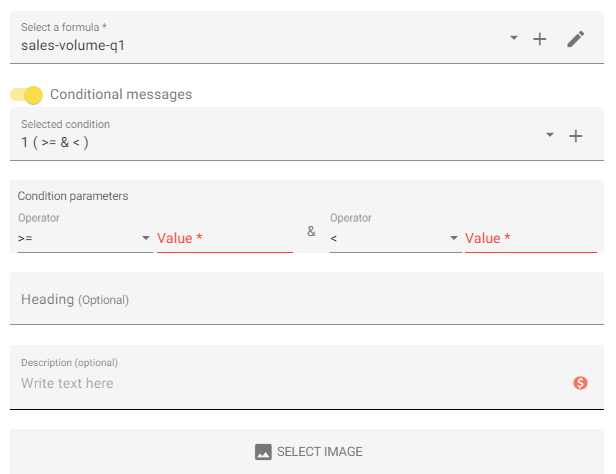Image resolution: width=616 pixels, height=474 pixels.
Task: Edit the sales-volume-q1 formula with pencil icon
Action: point(576,39)
